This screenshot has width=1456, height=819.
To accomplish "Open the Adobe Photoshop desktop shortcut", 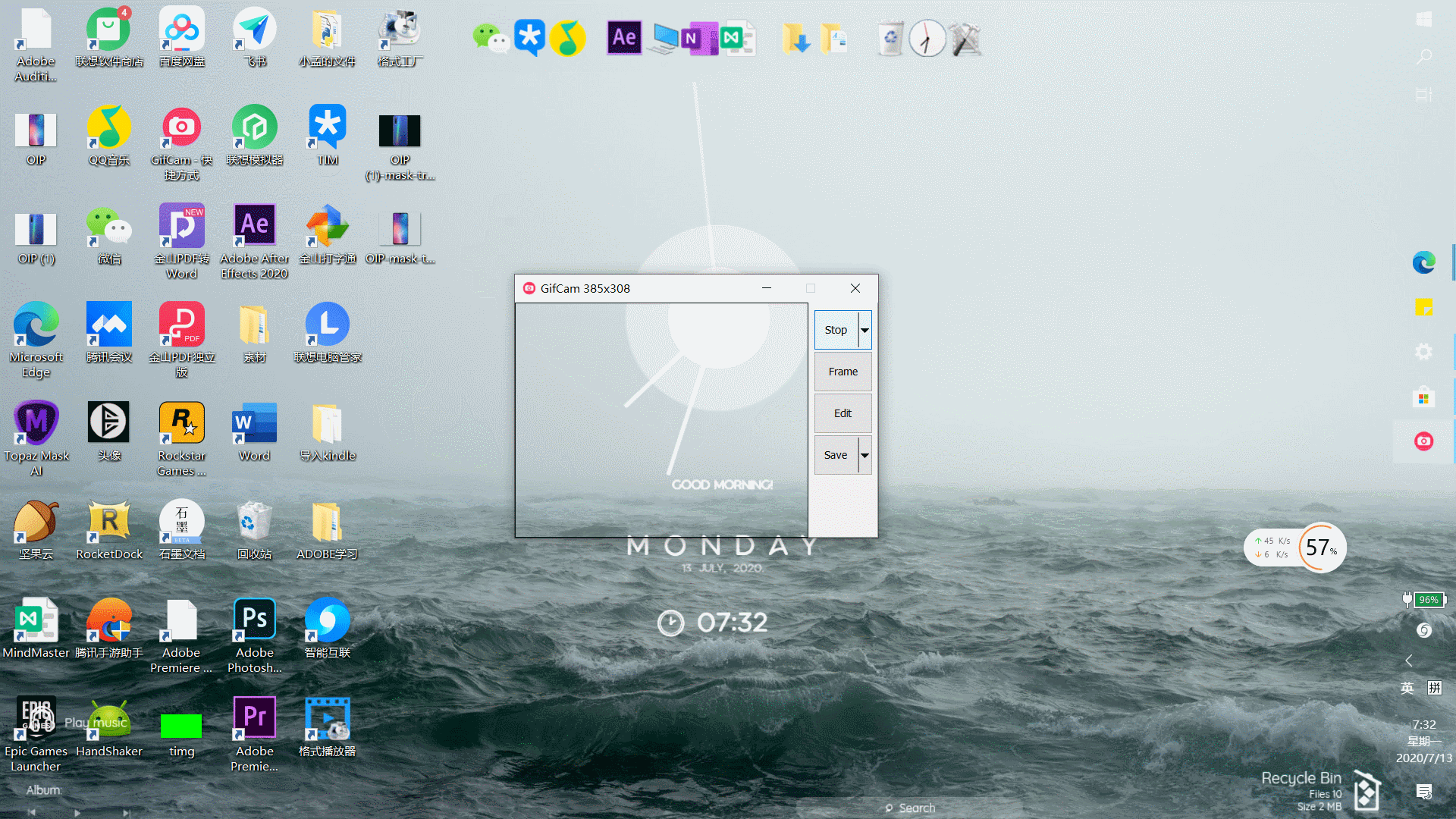I will click(255, 635).
